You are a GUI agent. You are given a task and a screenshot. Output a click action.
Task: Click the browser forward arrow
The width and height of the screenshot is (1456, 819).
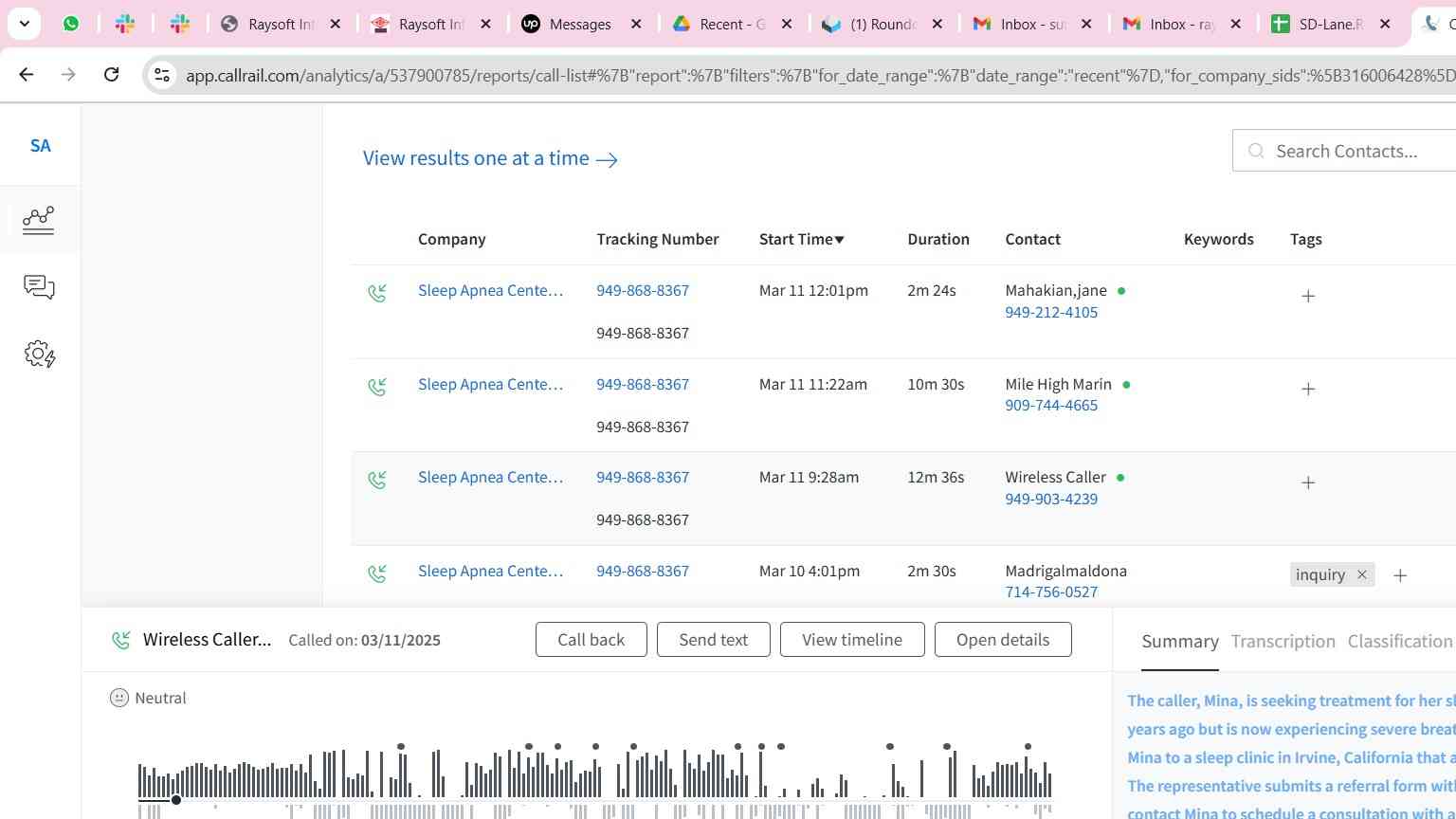pos(68,74)
